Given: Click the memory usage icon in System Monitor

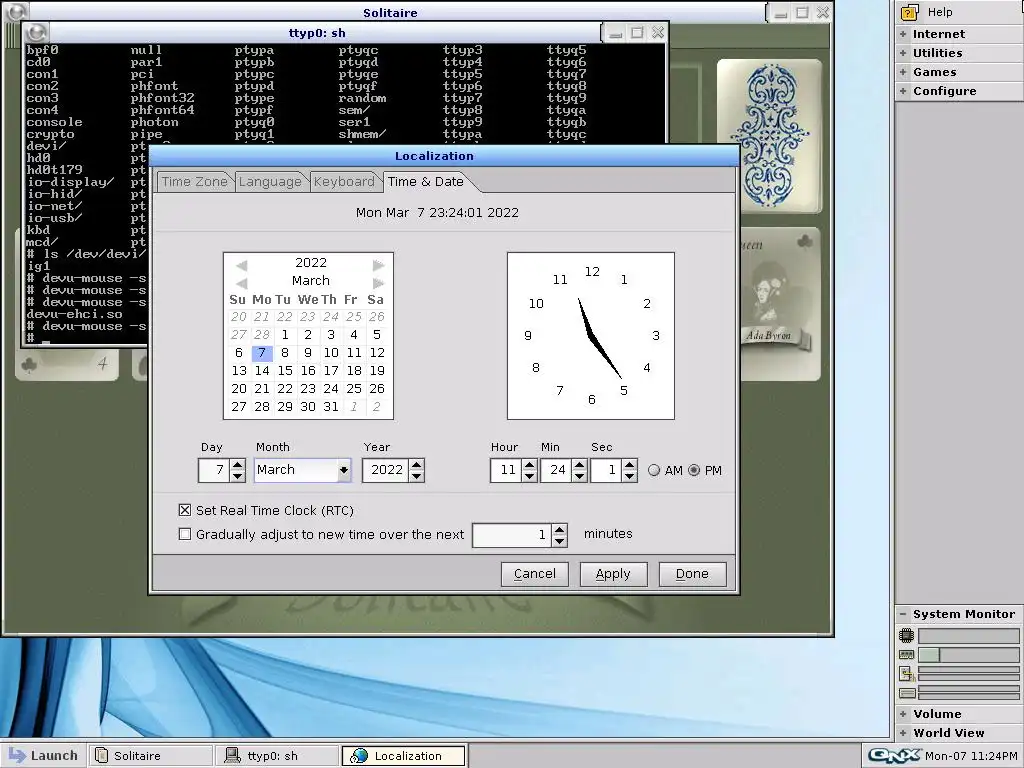Looking at the screenshot, I should [906, 654].
